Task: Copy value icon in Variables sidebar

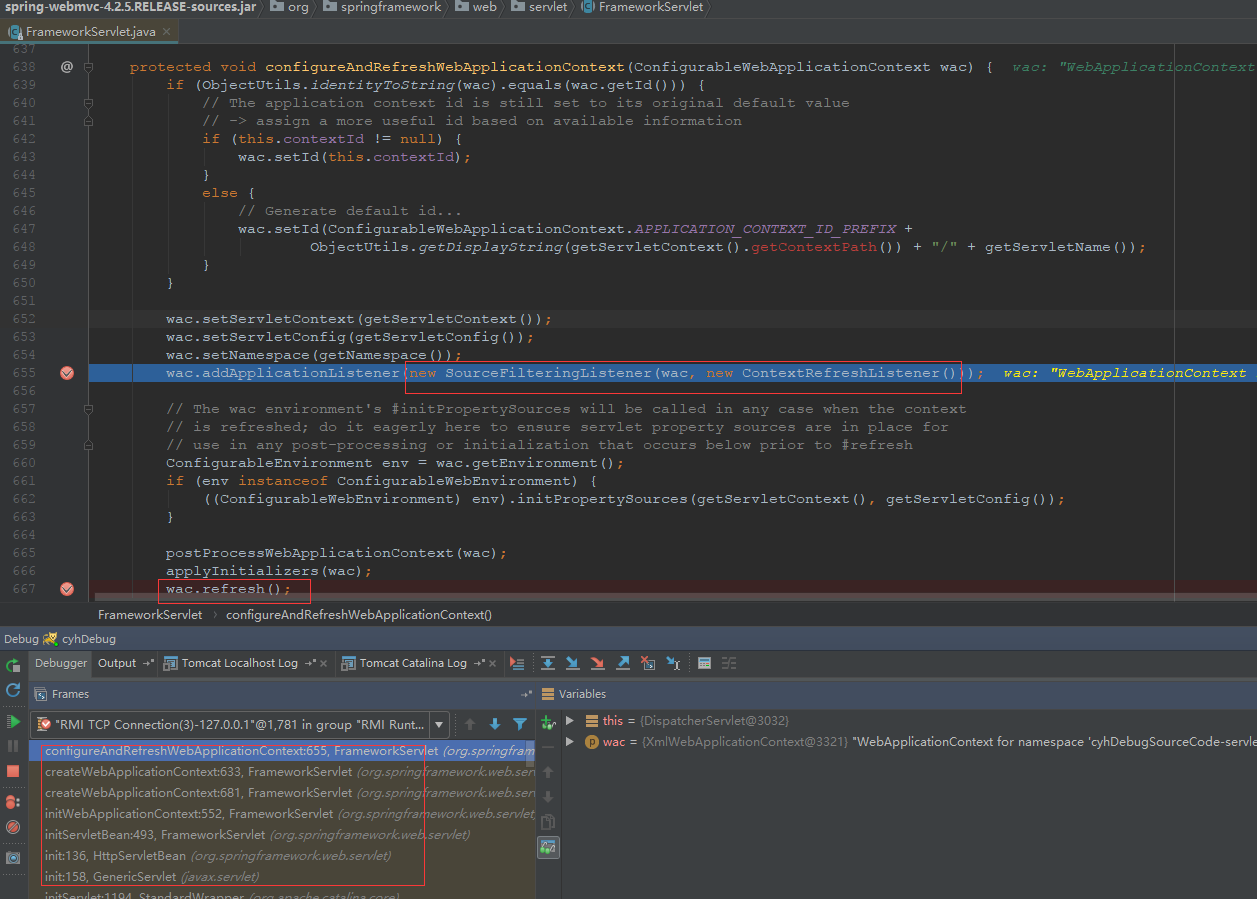Action: [x=548, y=822]
